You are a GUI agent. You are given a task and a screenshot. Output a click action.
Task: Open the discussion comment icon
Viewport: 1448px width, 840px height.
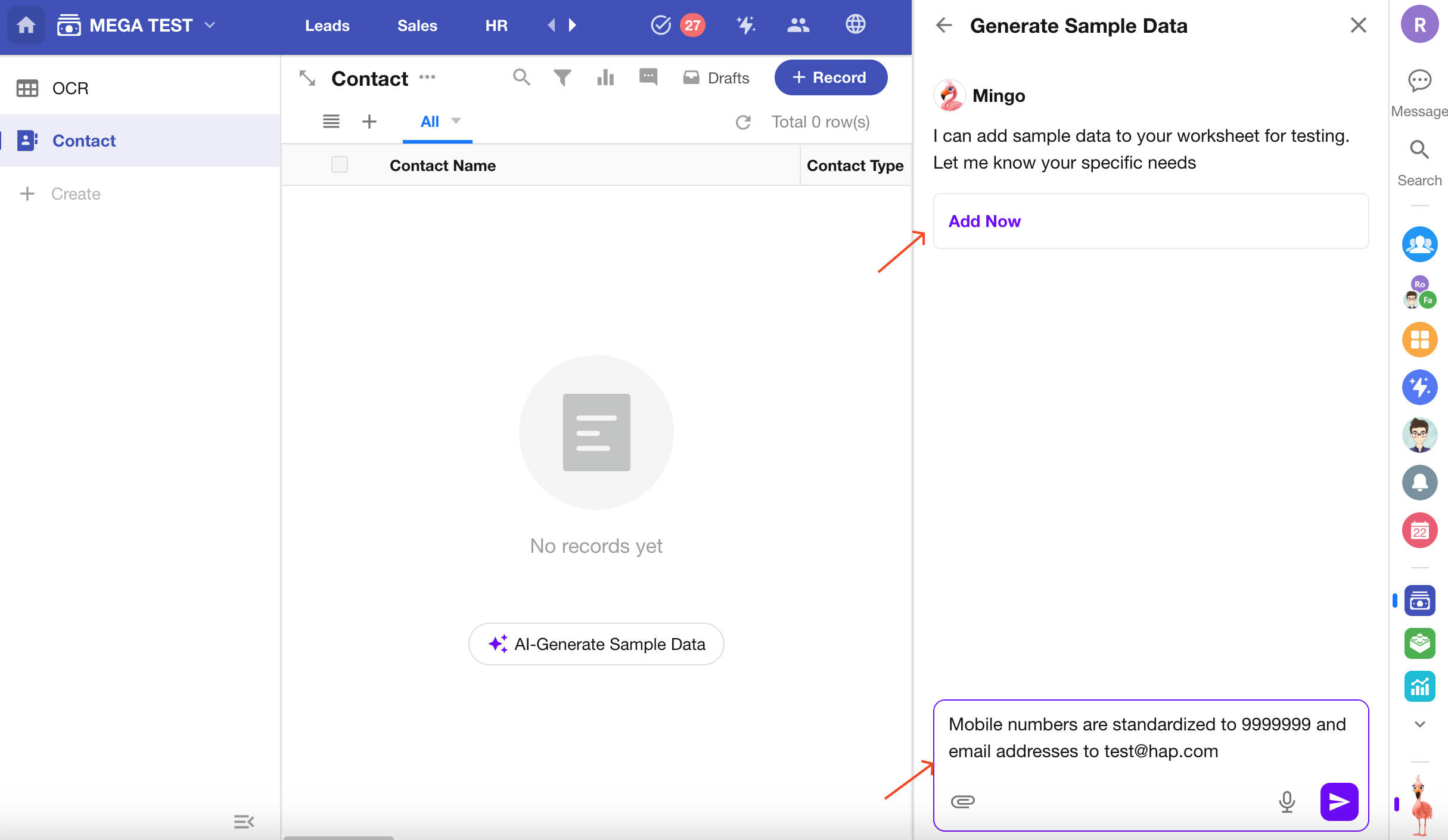648,77
